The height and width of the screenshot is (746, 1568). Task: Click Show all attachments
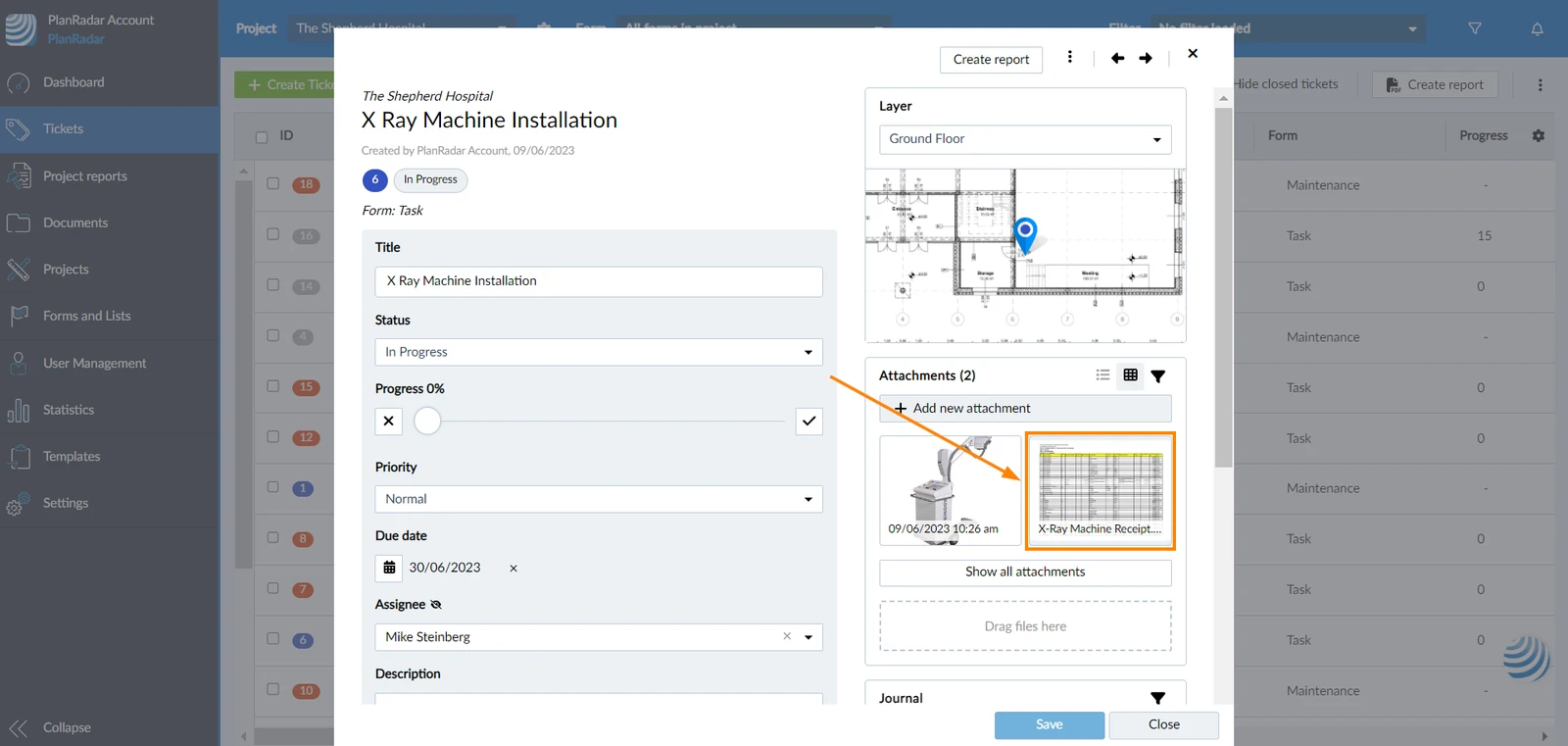[x=1025, y=572]
